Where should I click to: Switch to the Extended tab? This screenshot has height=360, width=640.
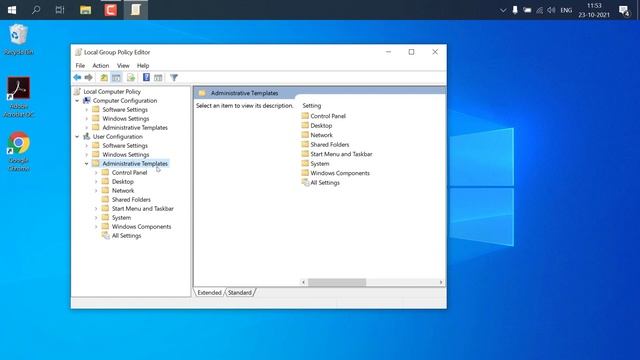(x=209, y=293)
